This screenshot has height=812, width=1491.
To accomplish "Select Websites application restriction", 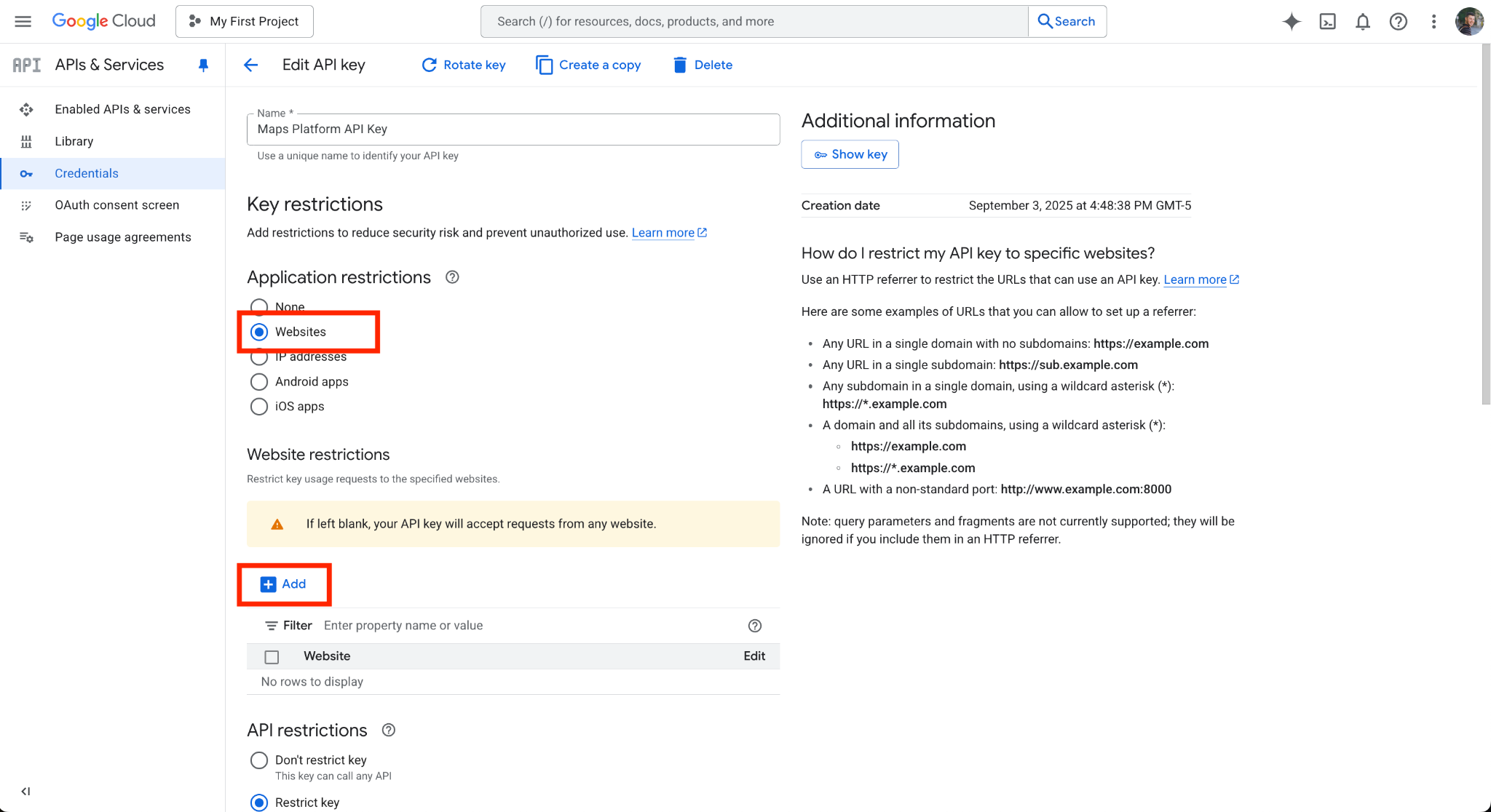I will click(259, 332).
